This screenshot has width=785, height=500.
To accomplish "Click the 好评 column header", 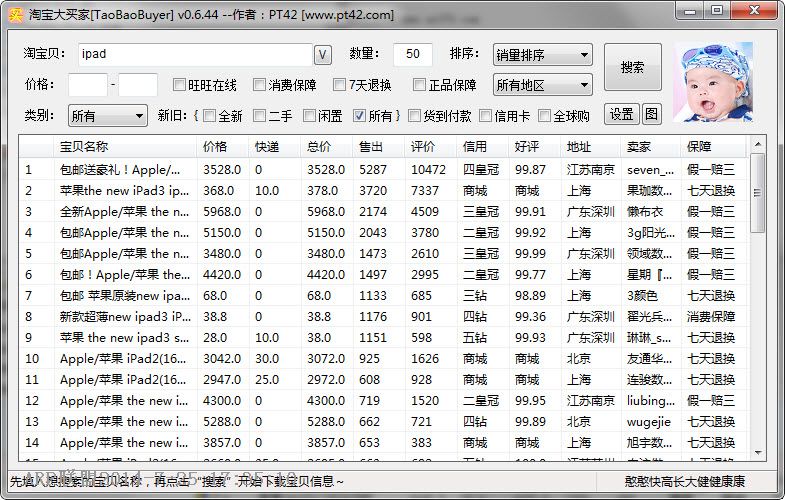I will (x=534, y=147).
